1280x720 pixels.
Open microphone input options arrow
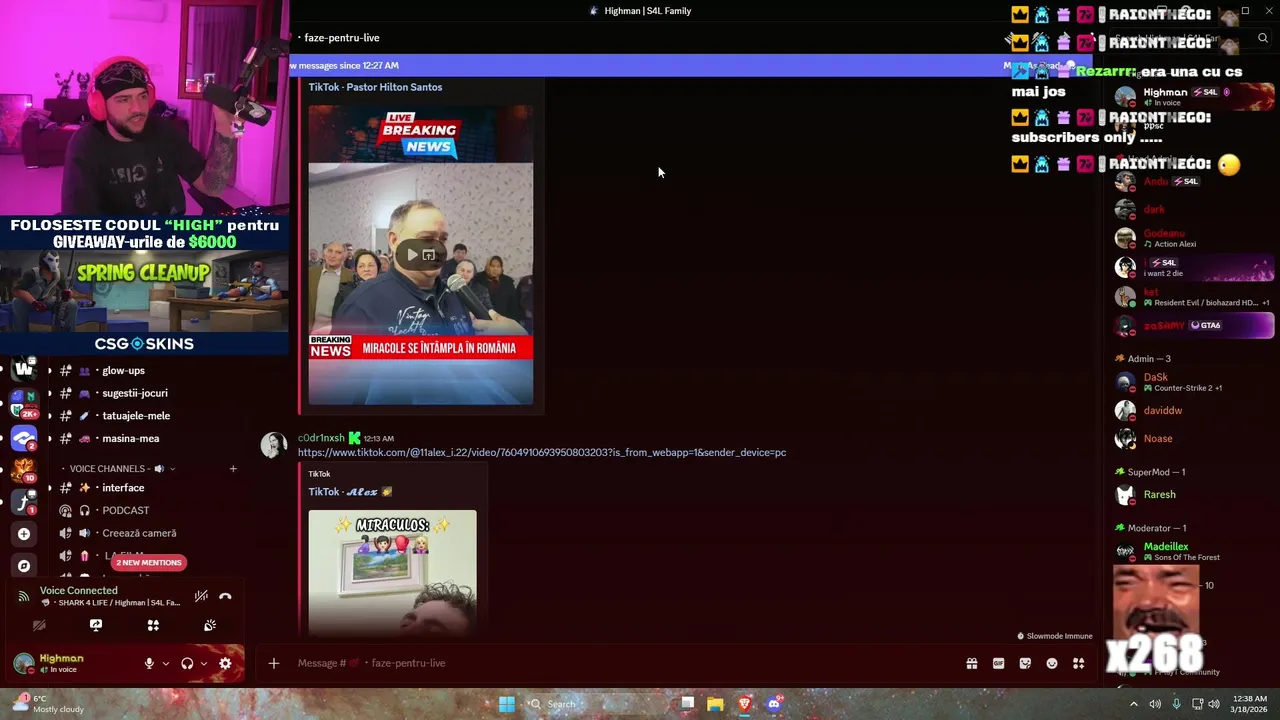tap(166, 663)
